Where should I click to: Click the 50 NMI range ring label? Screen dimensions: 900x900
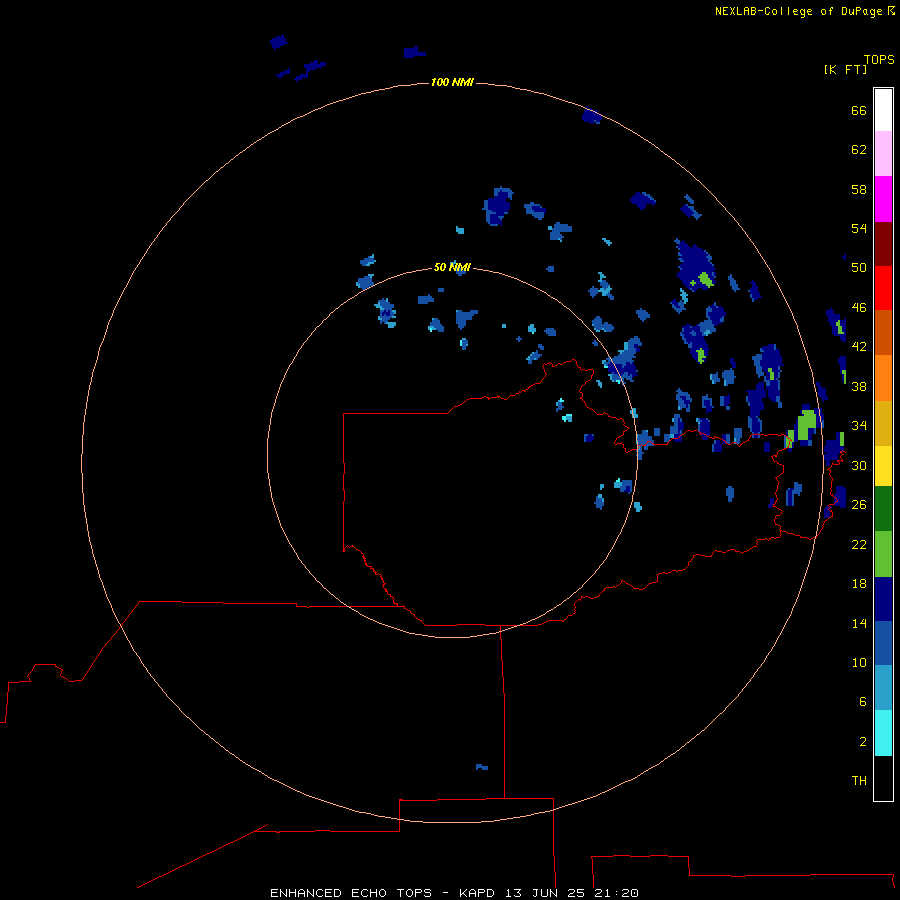[x=452, y=267]
